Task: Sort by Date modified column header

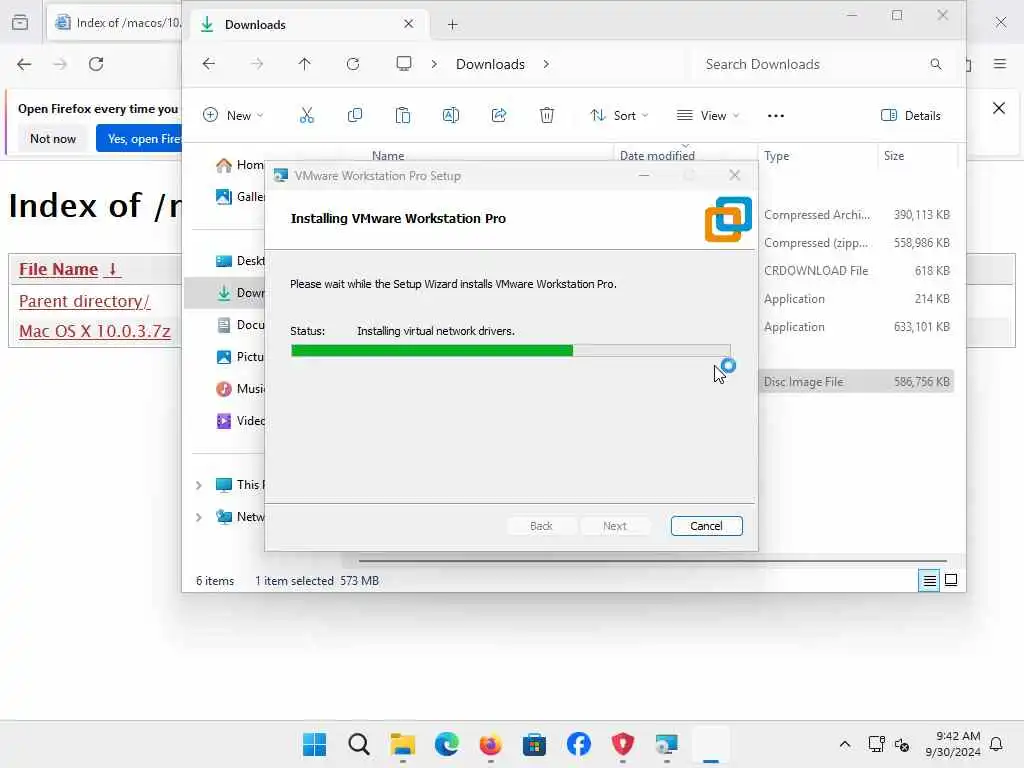Action: 657,155
